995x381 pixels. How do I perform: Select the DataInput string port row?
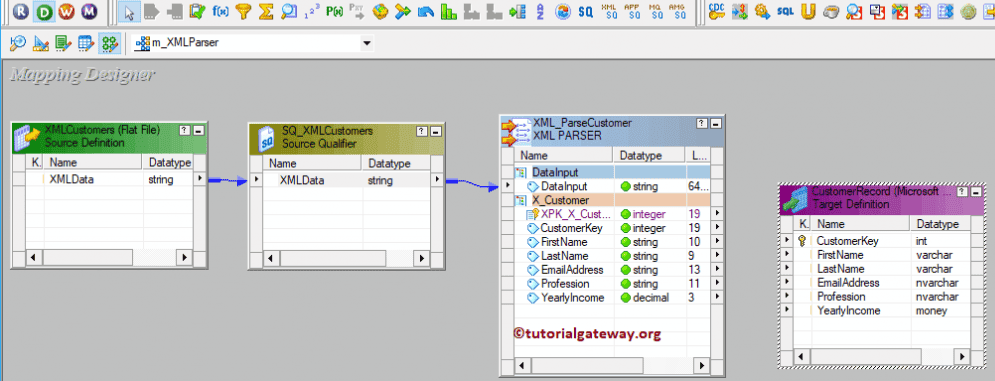[x=612, y=187]
